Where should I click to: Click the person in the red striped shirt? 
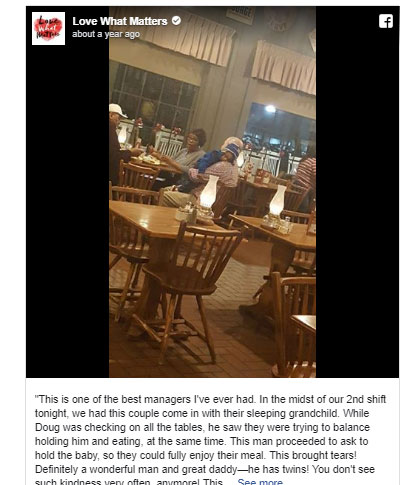click(x=305, y=177)
